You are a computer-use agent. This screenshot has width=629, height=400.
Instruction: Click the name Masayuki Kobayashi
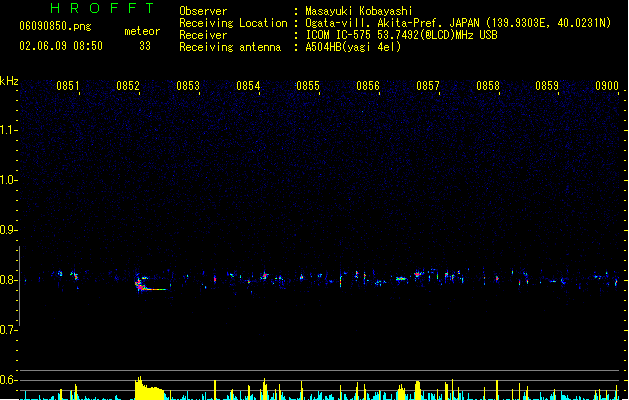click(359, 11)
